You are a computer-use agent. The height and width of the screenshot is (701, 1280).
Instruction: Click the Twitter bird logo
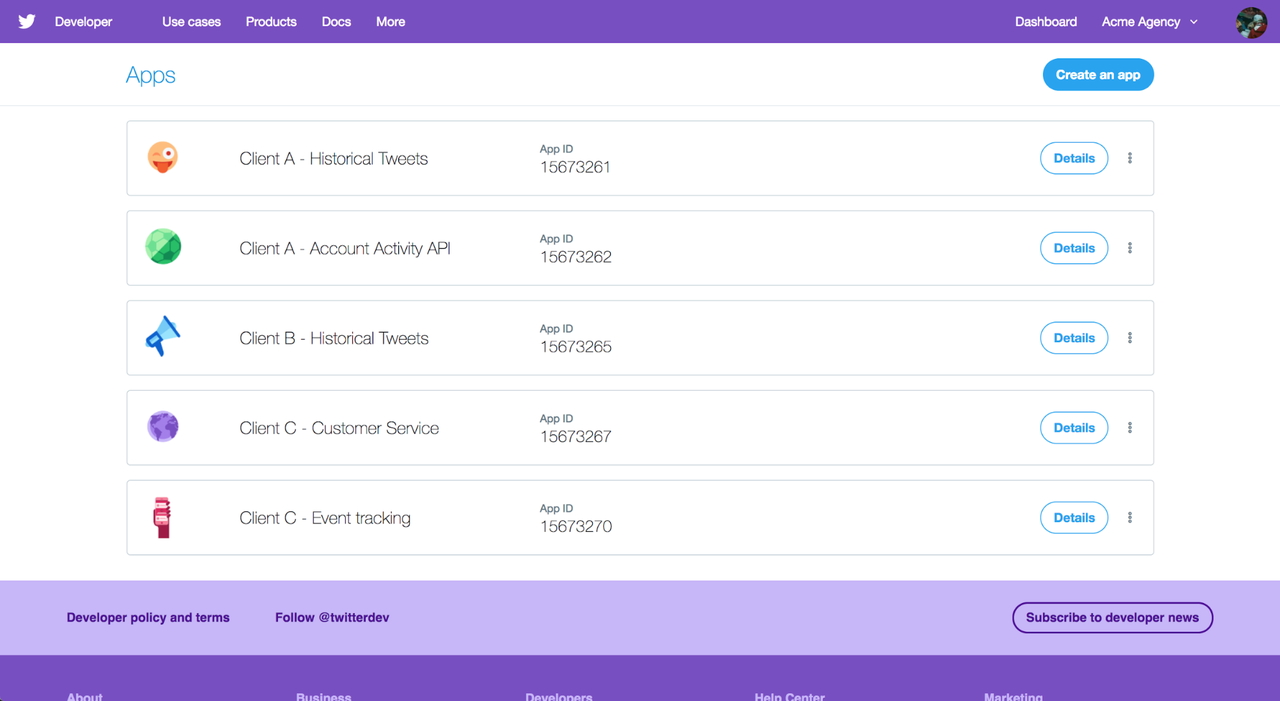[27, 21]
